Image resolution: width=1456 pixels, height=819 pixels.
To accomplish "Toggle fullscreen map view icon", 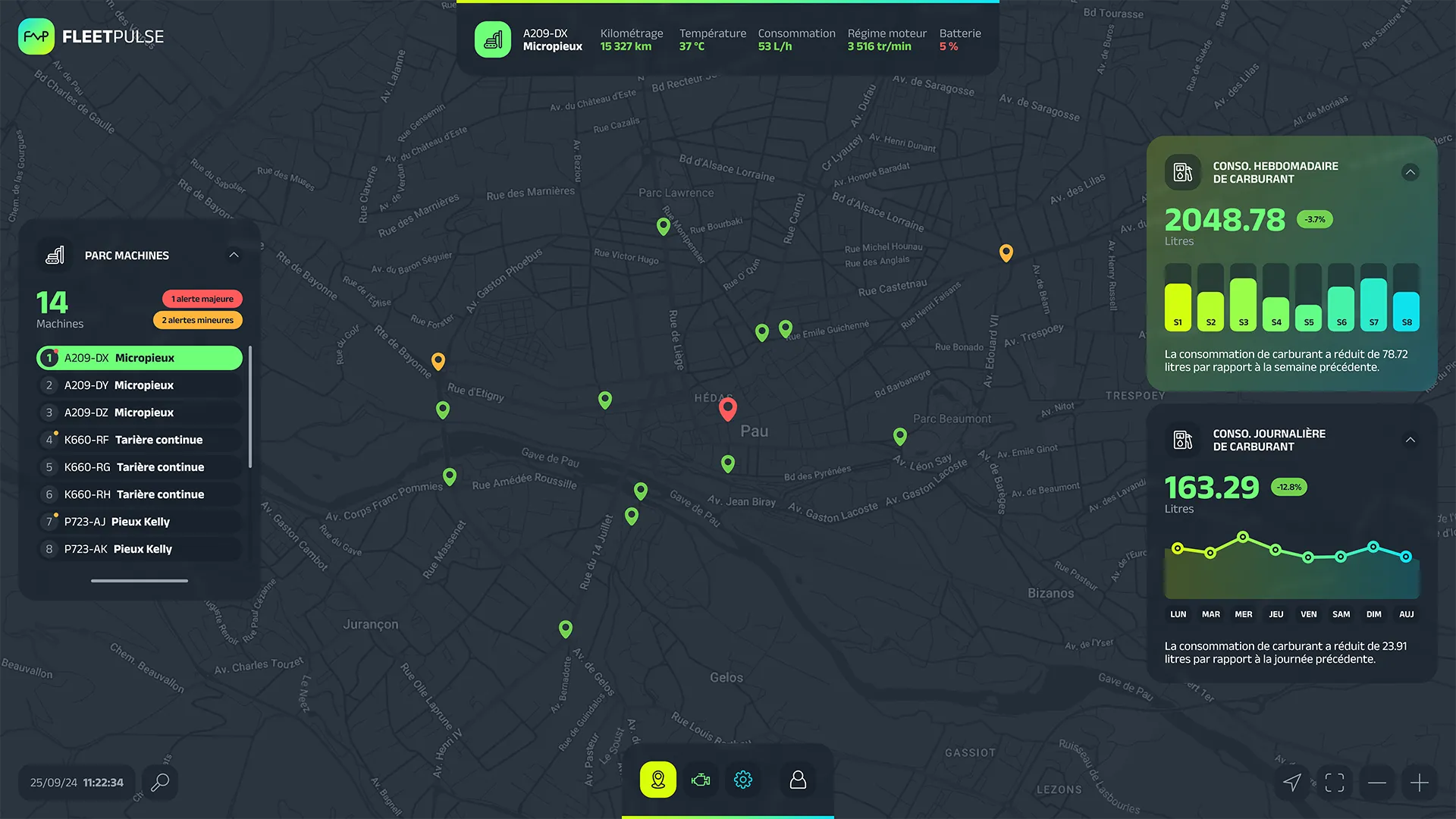I will (x=1335, y=783).
